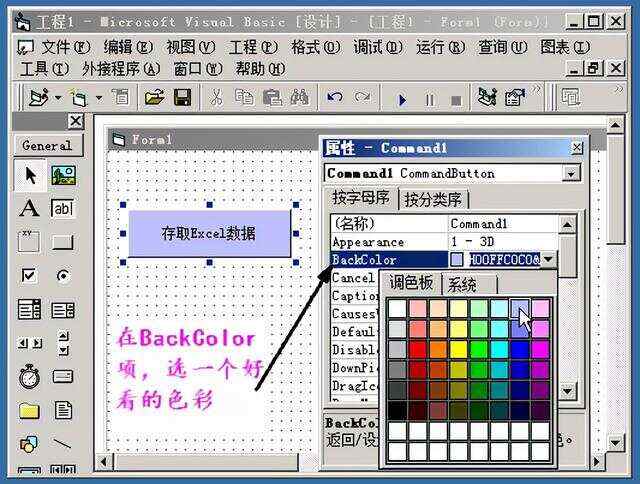Viewport: 640px width, 484px height.
Task: Click the Copy toolbar icon
Action: coord(244,98)
